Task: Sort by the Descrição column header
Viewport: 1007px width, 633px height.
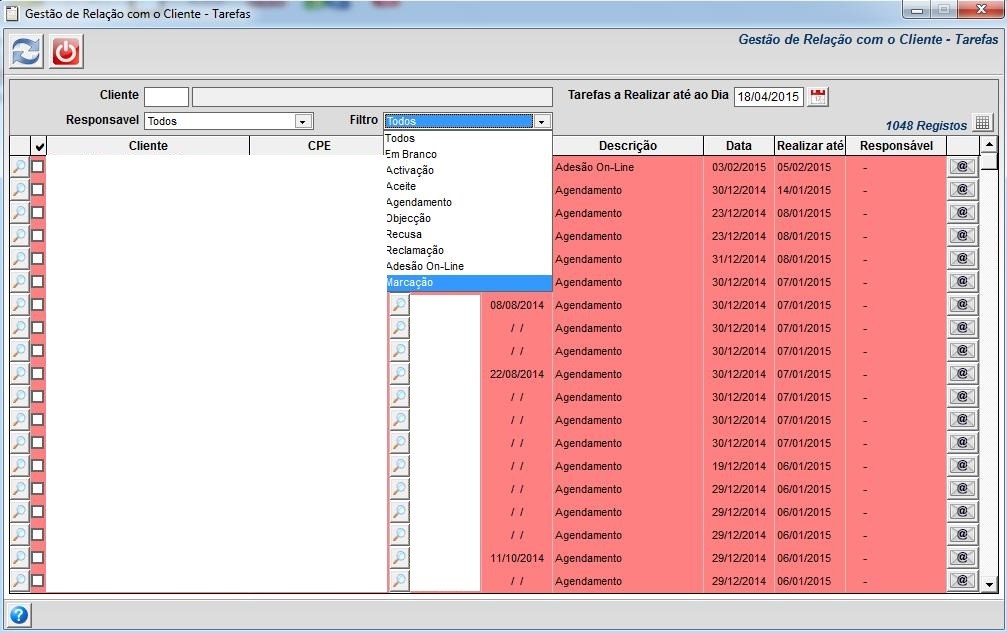Action: [x=627, y=146]
